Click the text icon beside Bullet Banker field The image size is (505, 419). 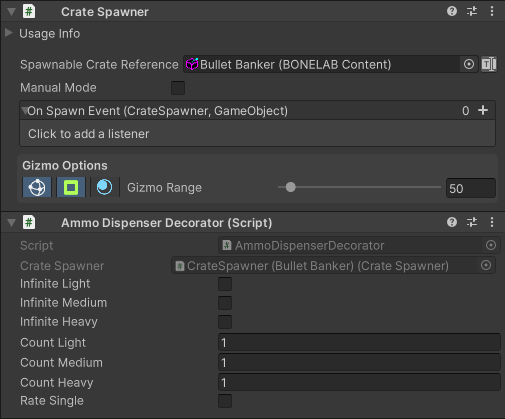(489, 64)
